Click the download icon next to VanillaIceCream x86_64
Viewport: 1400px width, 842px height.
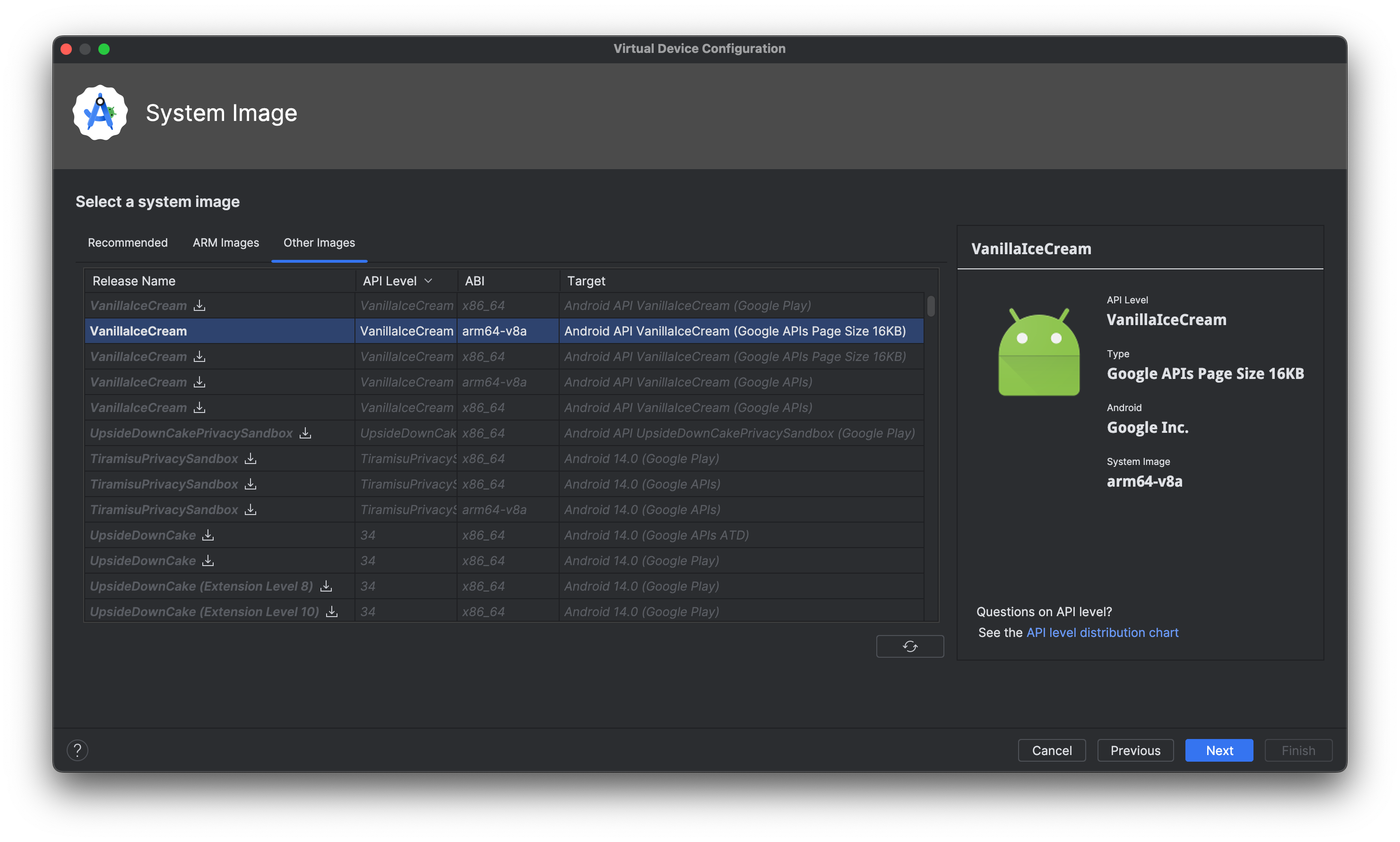point(197,305)
